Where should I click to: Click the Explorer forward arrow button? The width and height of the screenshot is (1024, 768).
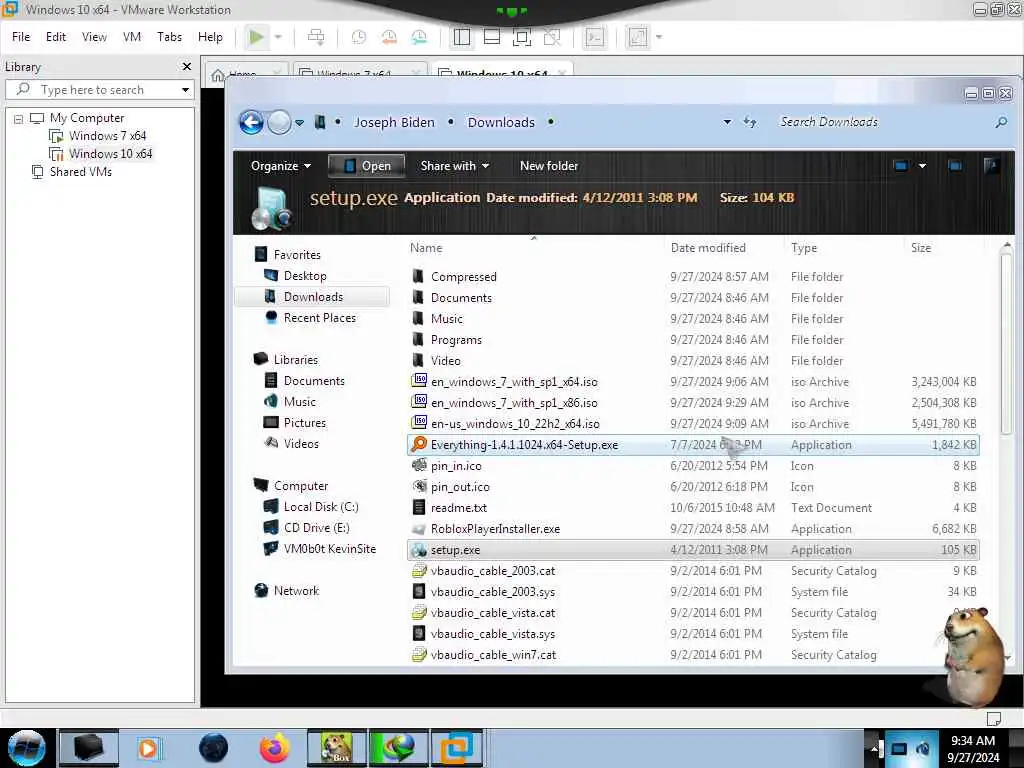280,122
